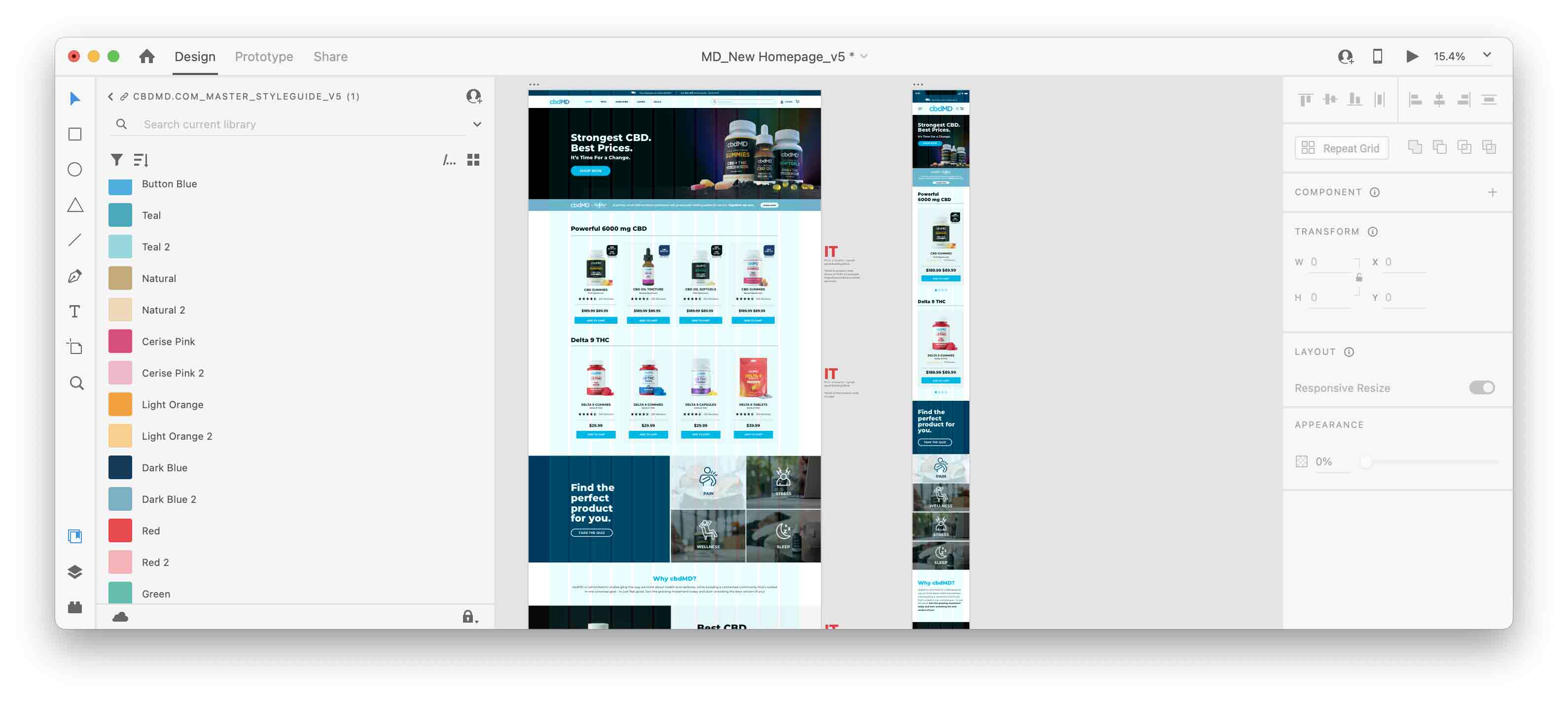This screenshot has width=1568, height=702.
Task: Select the Zoom magnifier tool
Action: click(x=76, y=383)
